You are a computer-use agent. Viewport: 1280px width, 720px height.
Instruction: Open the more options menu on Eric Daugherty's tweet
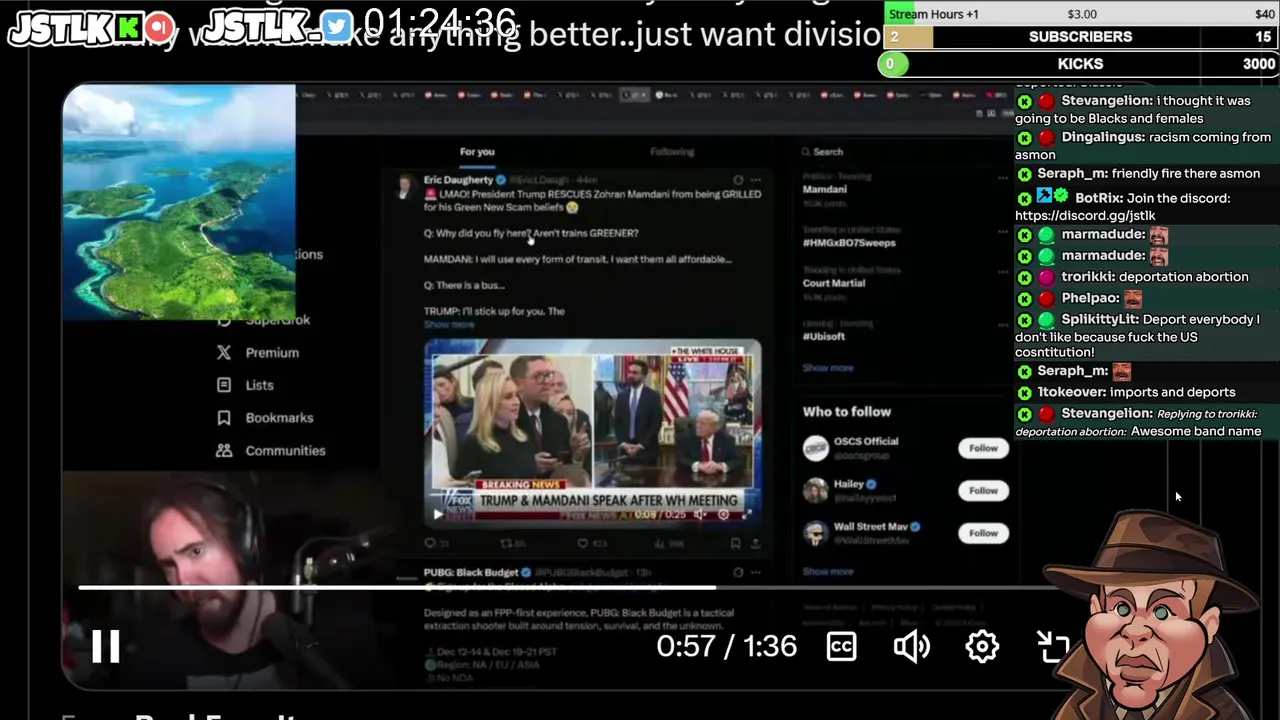tap(755, 180)
